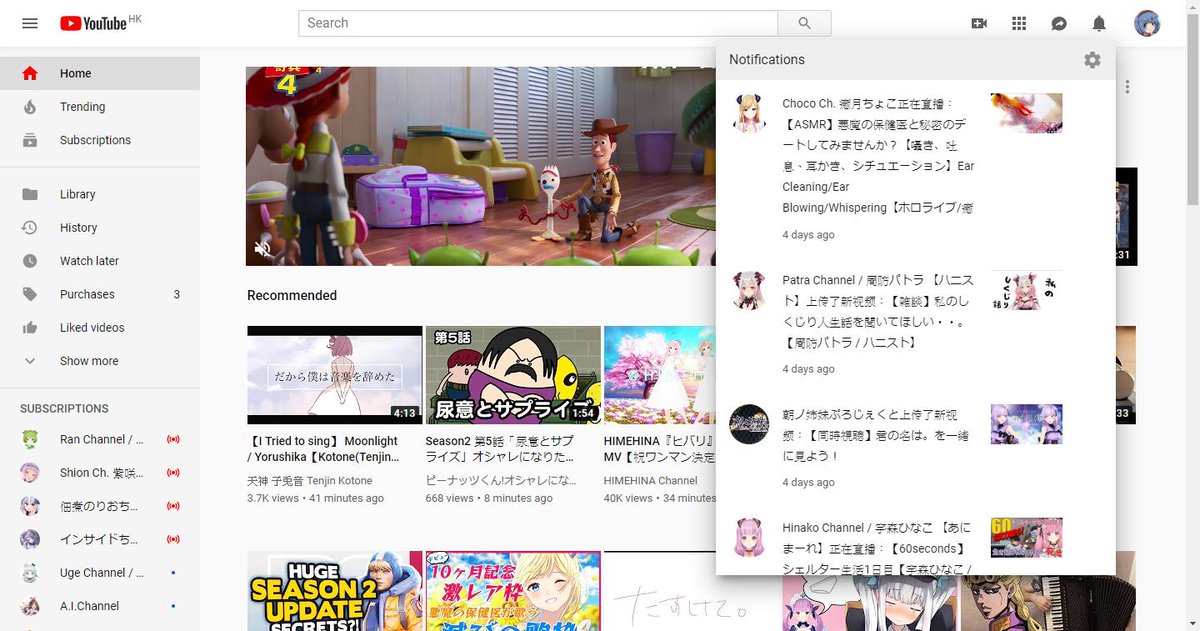1200x631 pixels.
Task: Open the account avatar menu
Action: pyautogui.click(x=1147, y=23)
